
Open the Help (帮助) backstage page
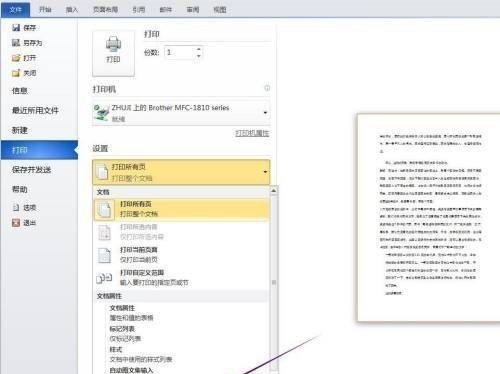coord(39,189)
